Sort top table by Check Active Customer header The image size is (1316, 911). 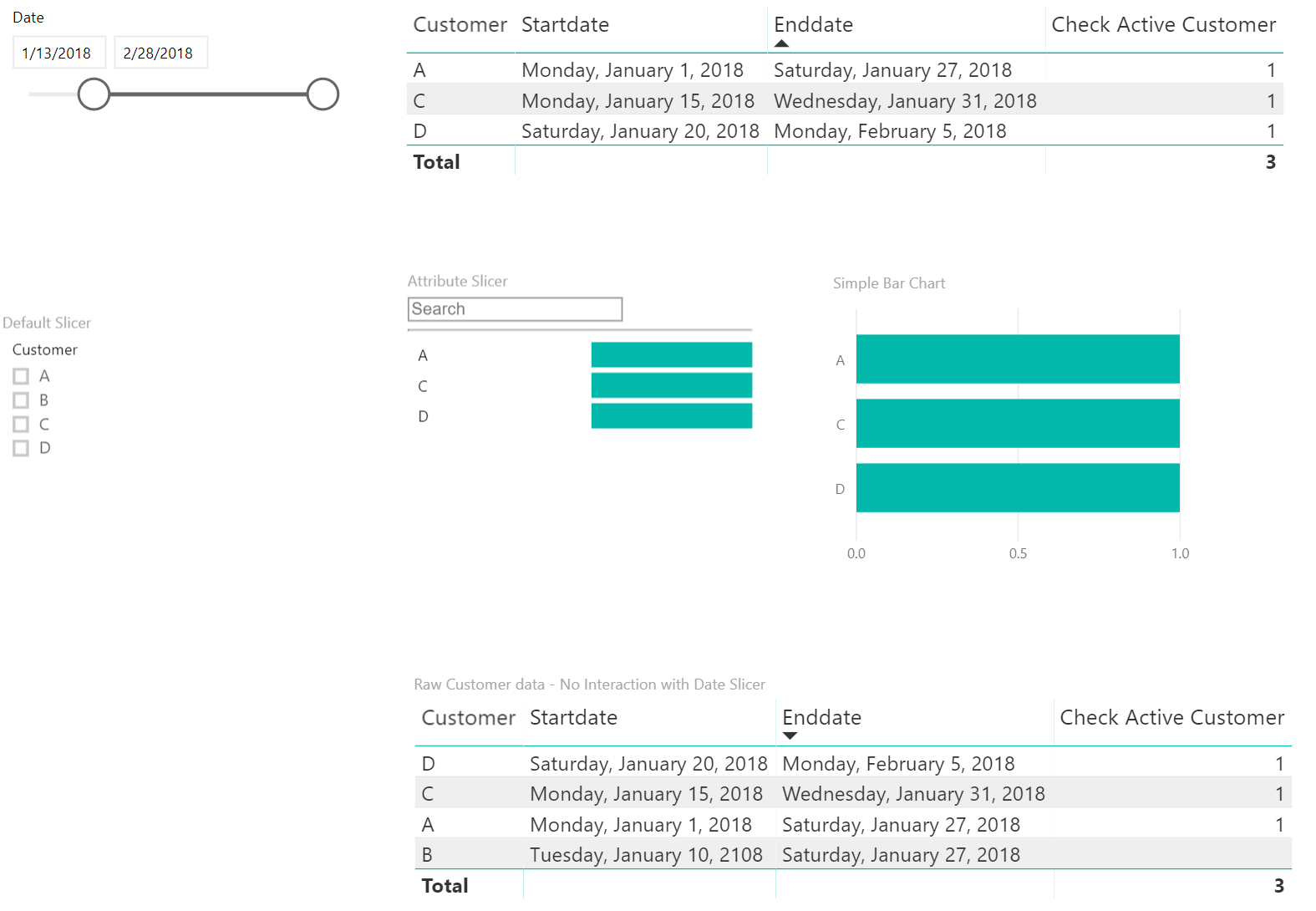click(1163, 25)
